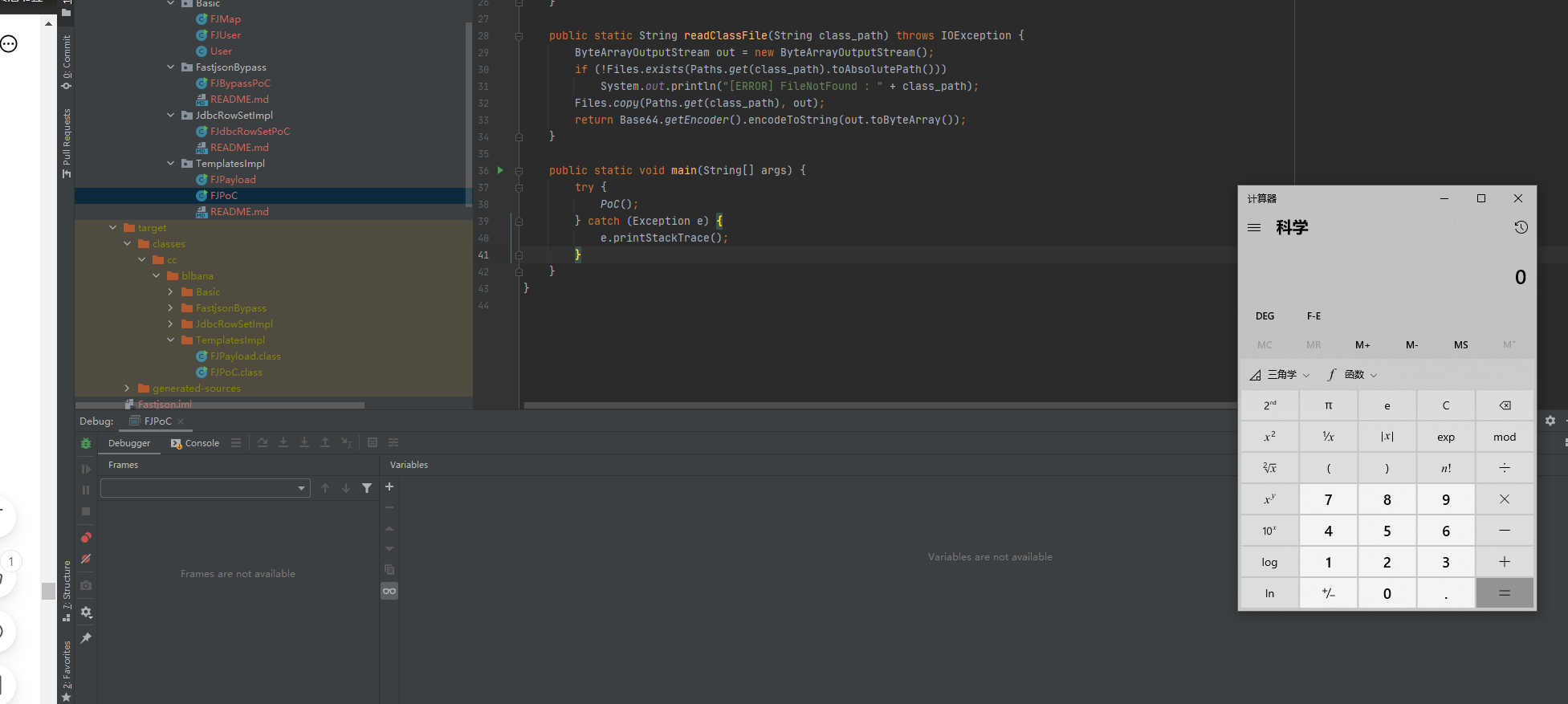Select FJdbcRowSetPoC class in project tree
Viewport: 1568px width, 704px height.
250,132
